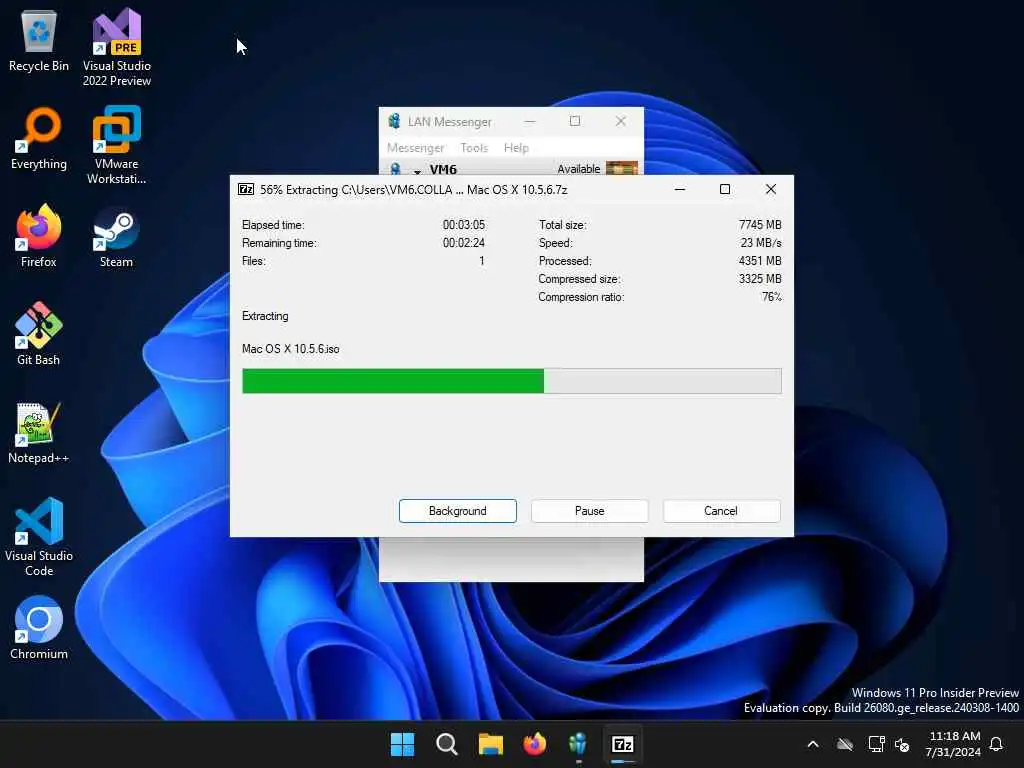Open the Chromium desktop shortcut
The image size is (1024, 768).
(39, 628)
